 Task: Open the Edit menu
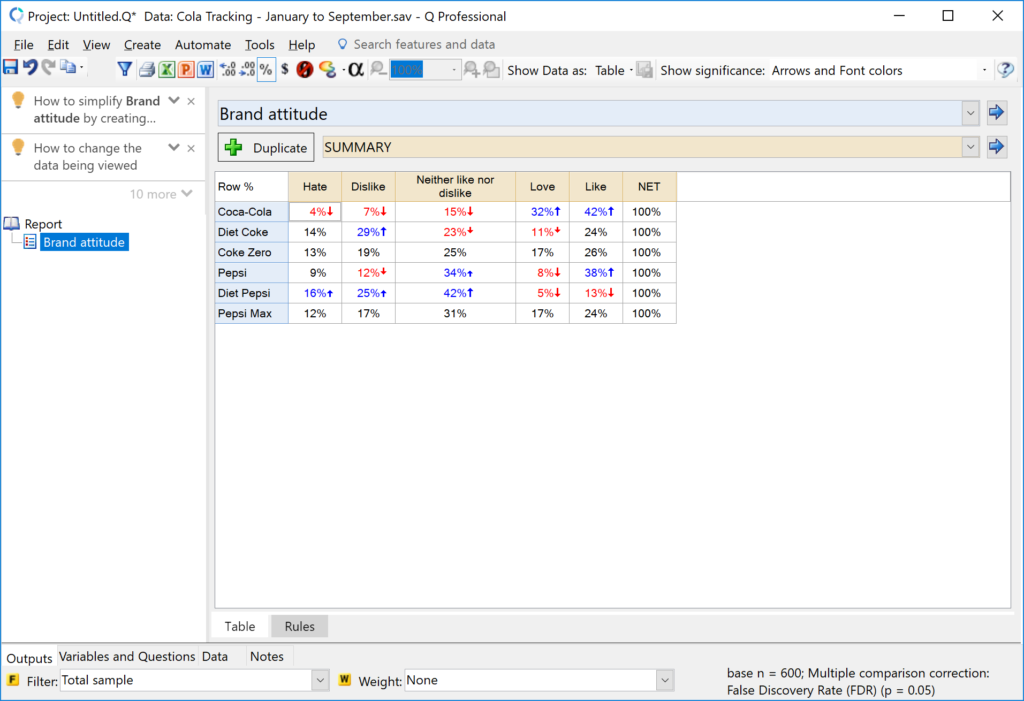pos(58,44)
